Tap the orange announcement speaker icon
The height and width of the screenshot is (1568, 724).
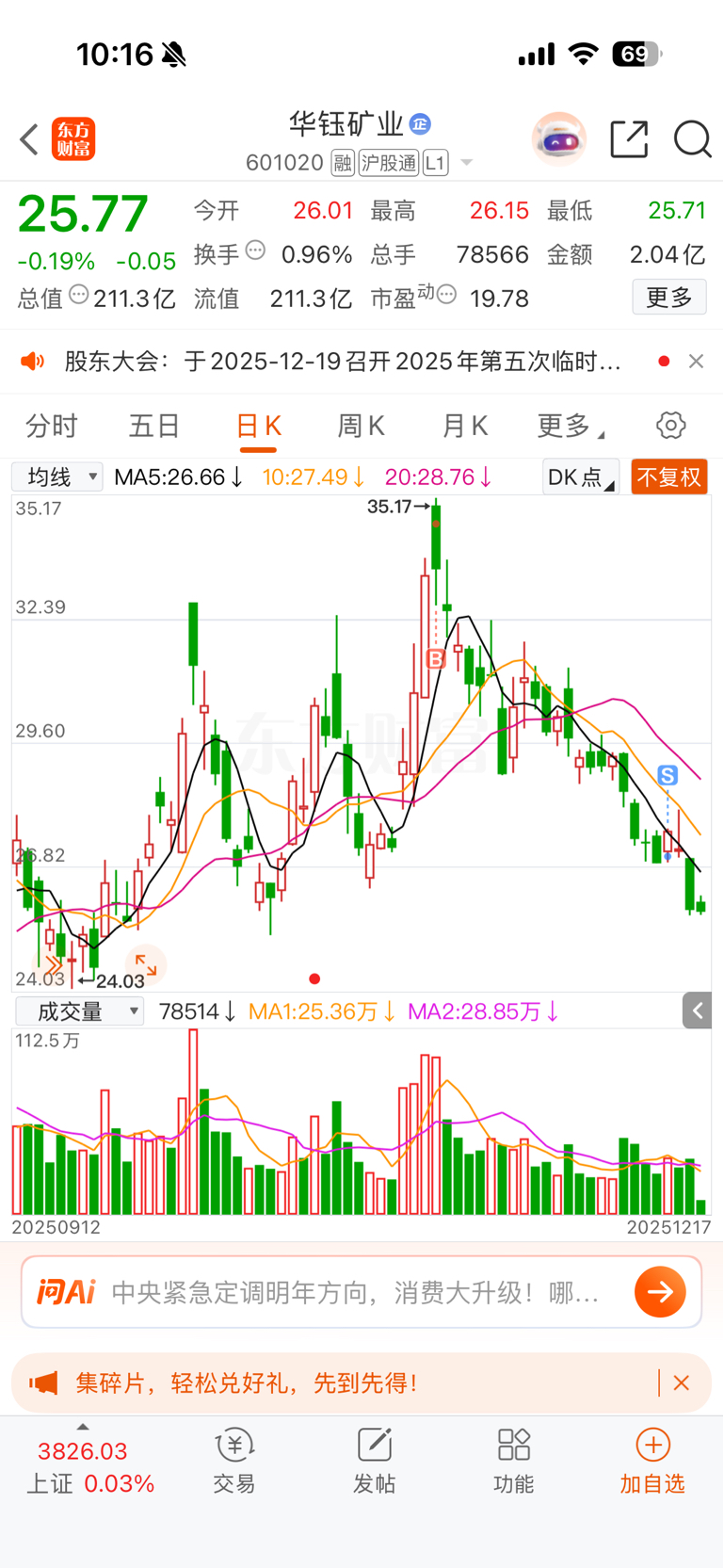pos(33,362)
